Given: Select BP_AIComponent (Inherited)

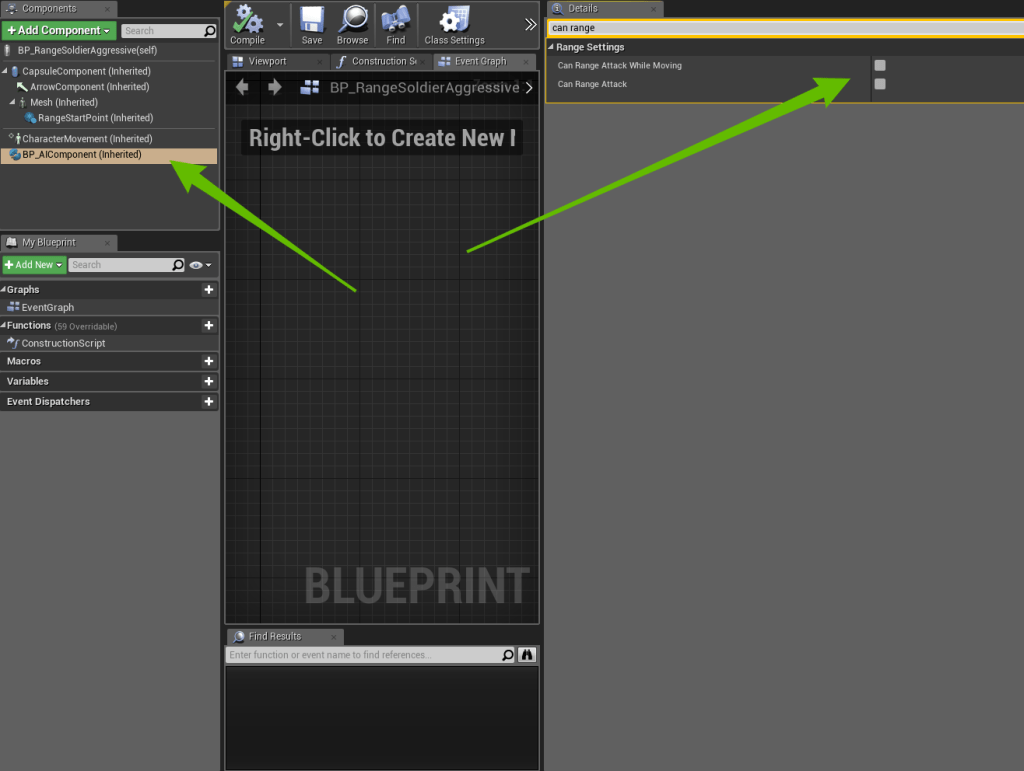Looking at the screenshot, I should (x=109, y=155).
